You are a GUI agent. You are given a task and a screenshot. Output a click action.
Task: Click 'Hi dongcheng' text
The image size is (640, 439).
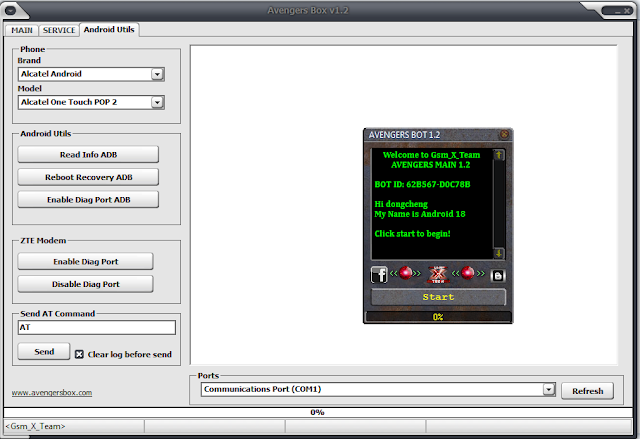tap(401, 204)
